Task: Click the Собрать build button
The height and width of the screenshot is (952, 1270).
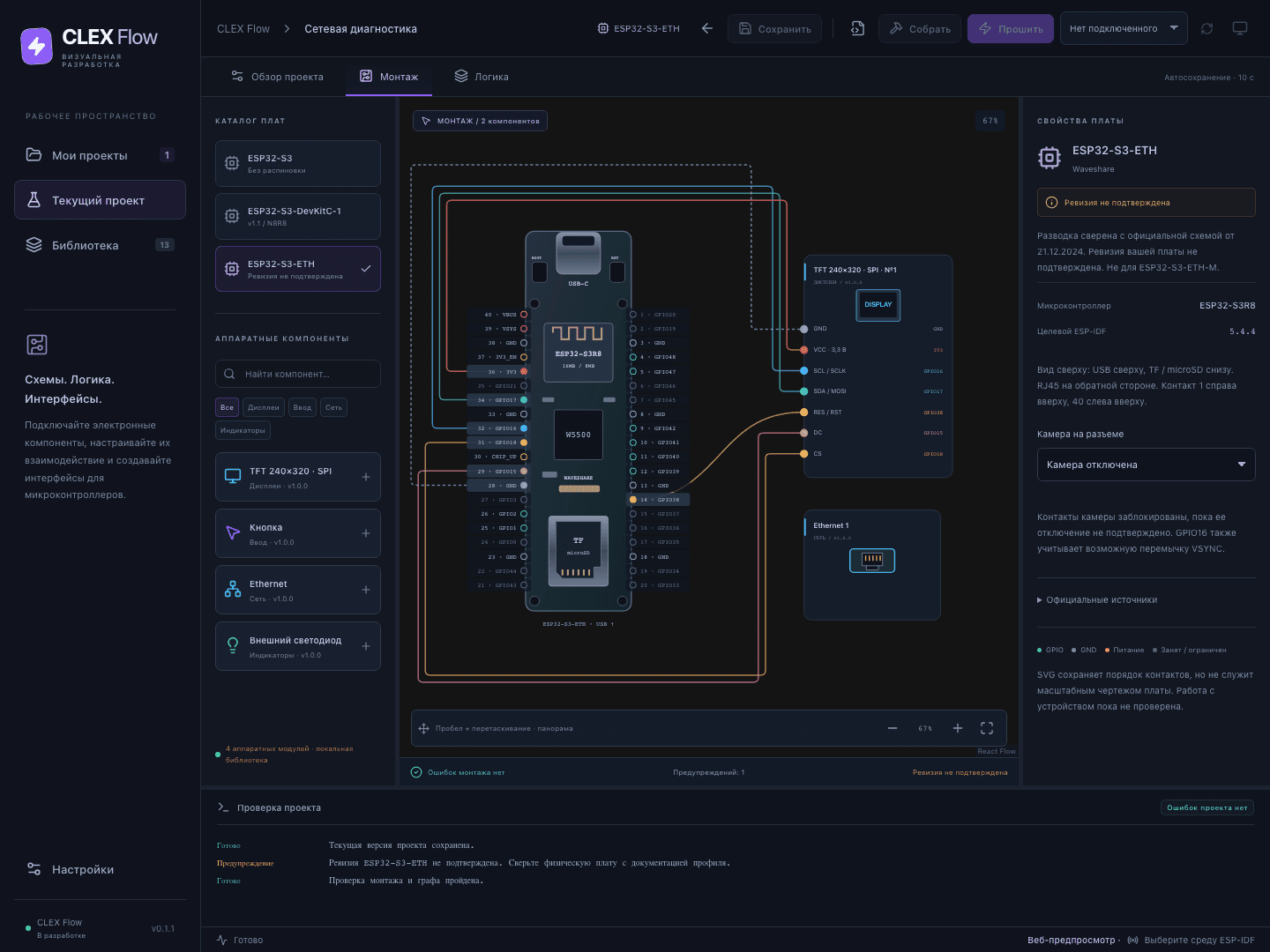Action: click(x=920, y=28)
